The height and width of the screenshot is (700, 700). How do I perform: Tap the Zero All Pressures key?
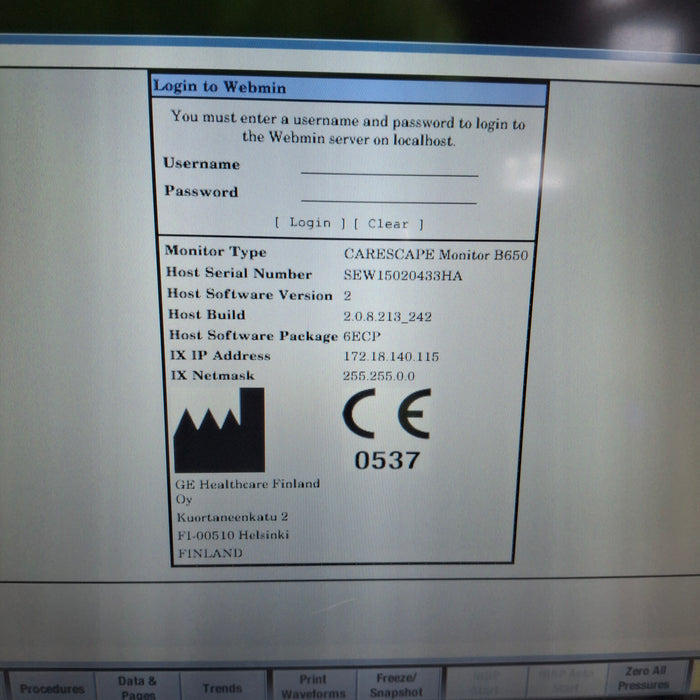(643, 678)
